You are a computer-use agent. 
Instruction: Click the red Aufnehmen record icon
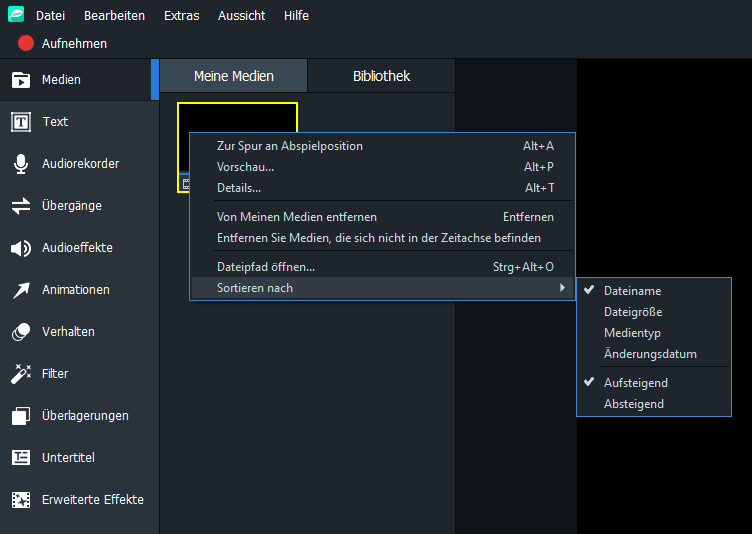[x=26, y=43]
